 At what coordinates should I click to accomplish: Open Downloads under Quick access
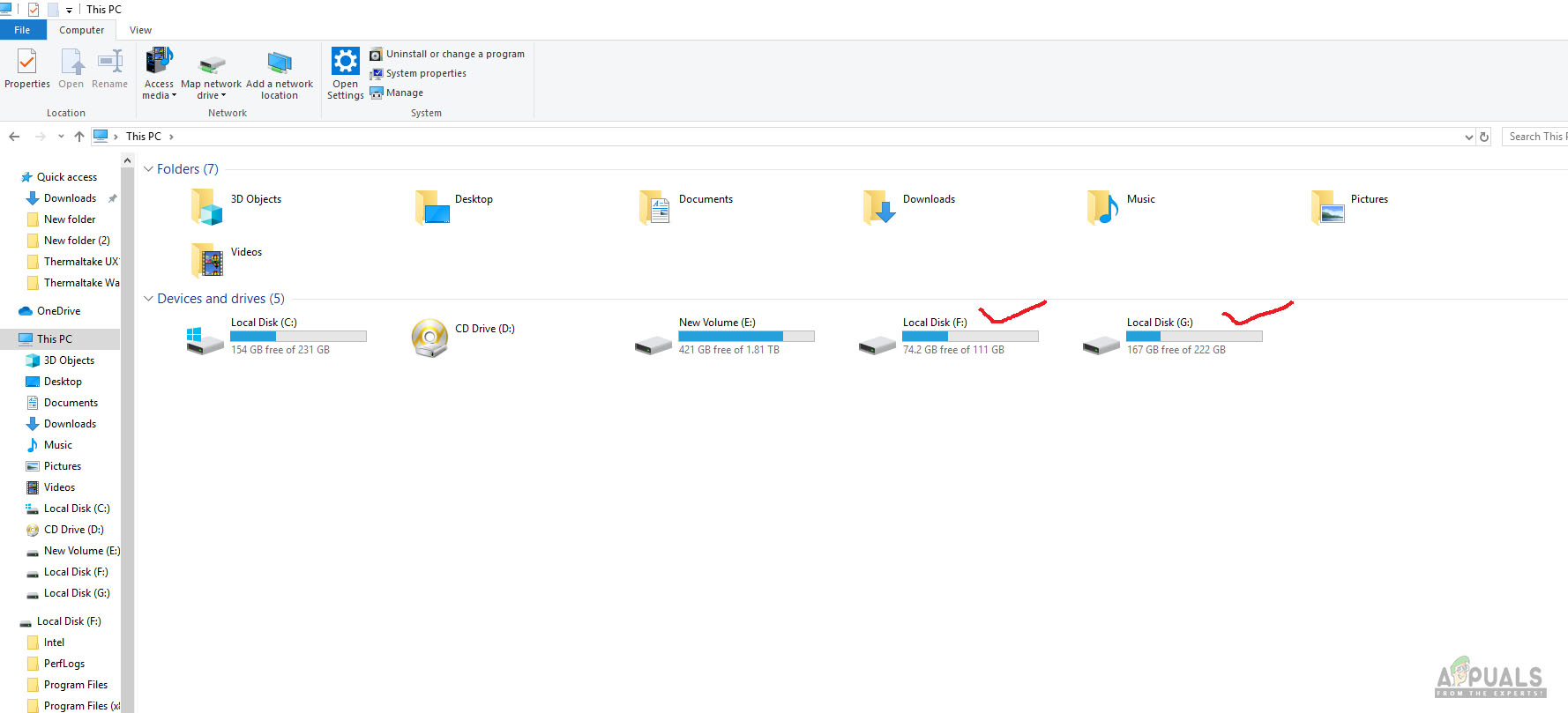pyautogui.click(x=70, y=198)
